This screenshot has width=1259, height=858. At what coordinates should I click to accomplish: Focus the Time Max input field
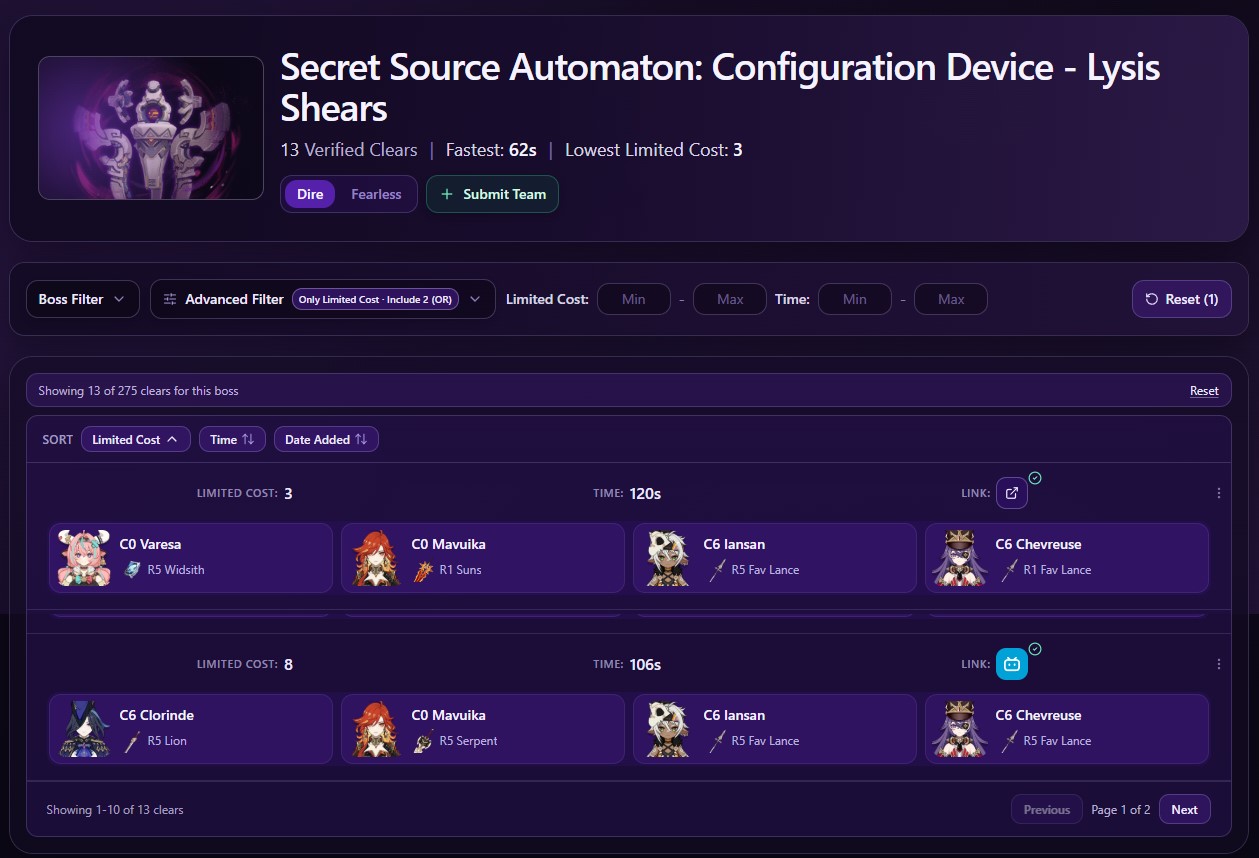point(951,299)
